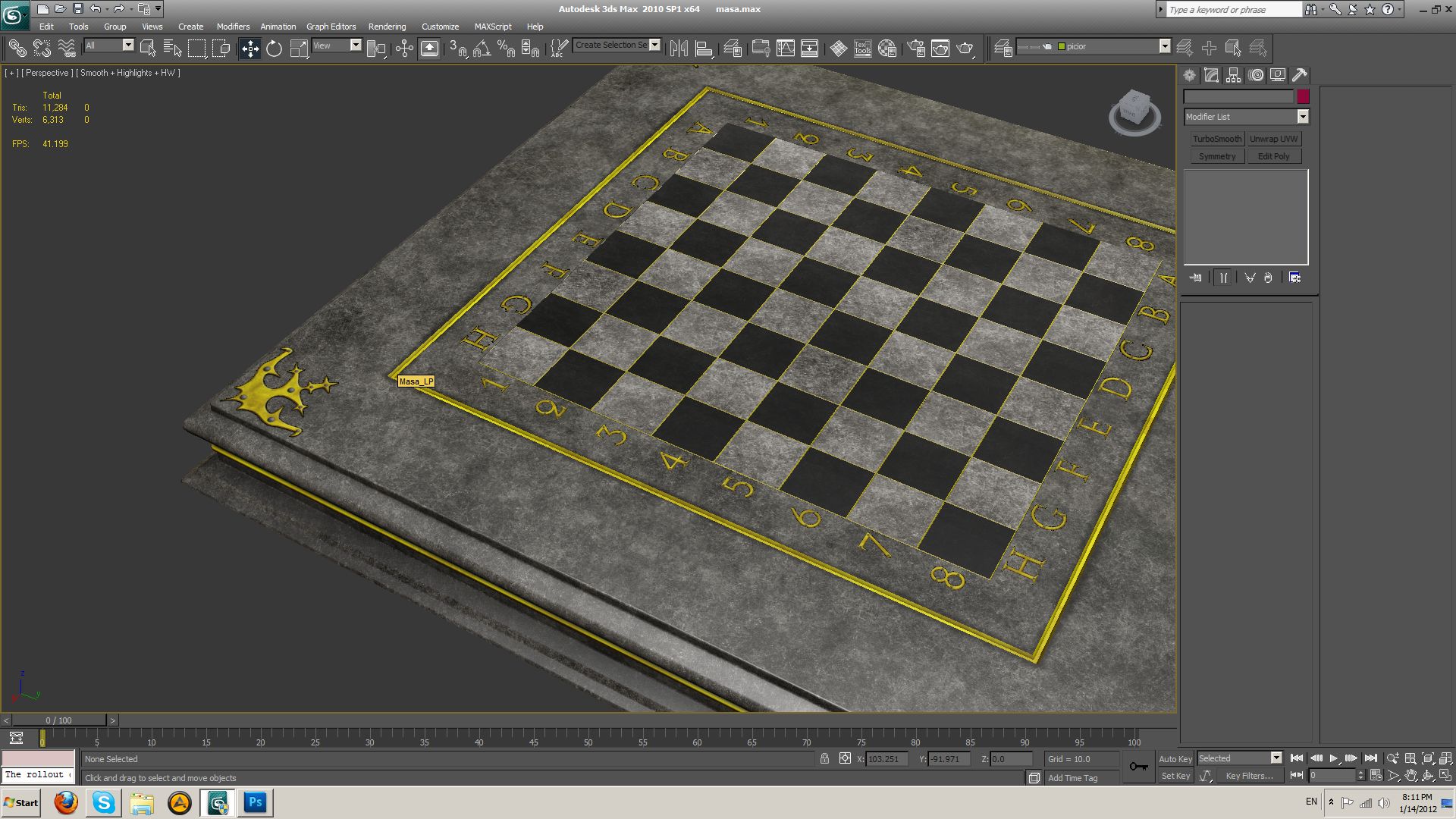
Task: Click the Select by Name icon
Action: pyautogui.click(x=172, y=49)
